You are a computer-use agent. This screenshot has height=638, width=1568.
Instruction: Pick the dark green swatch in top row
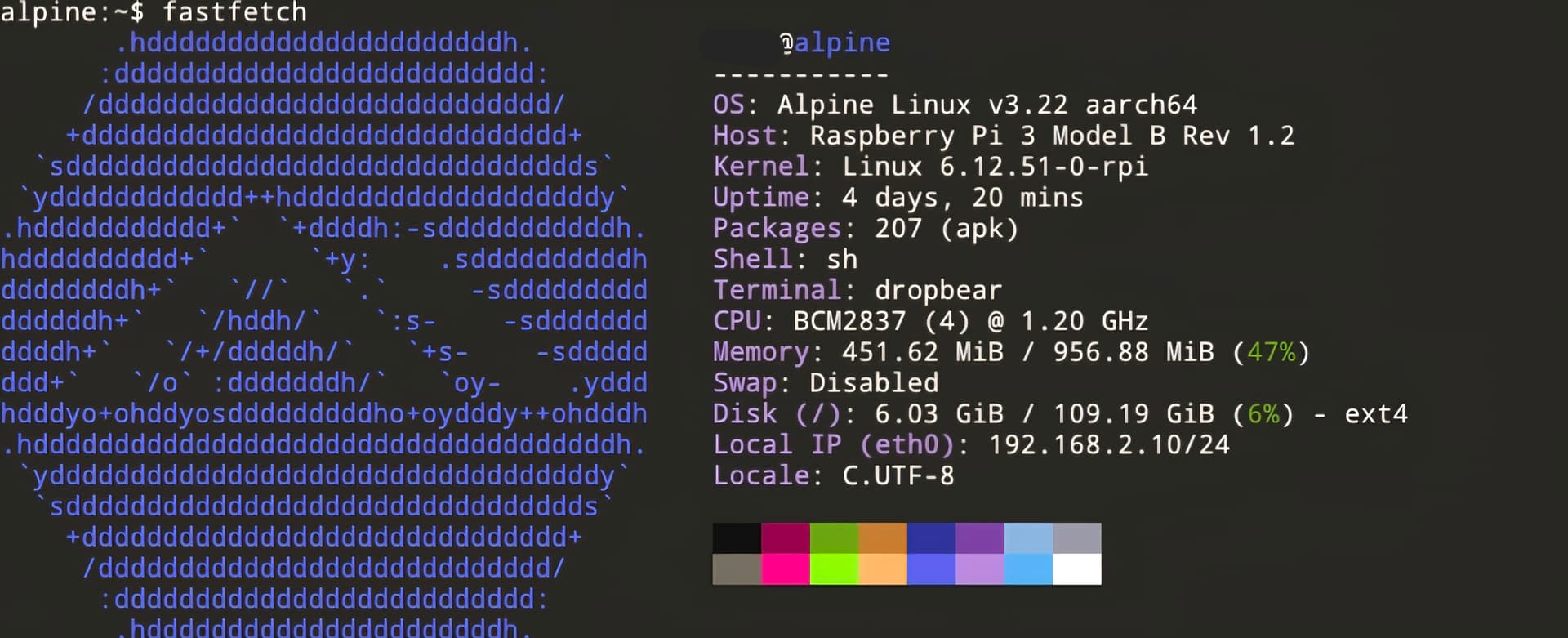834,538
